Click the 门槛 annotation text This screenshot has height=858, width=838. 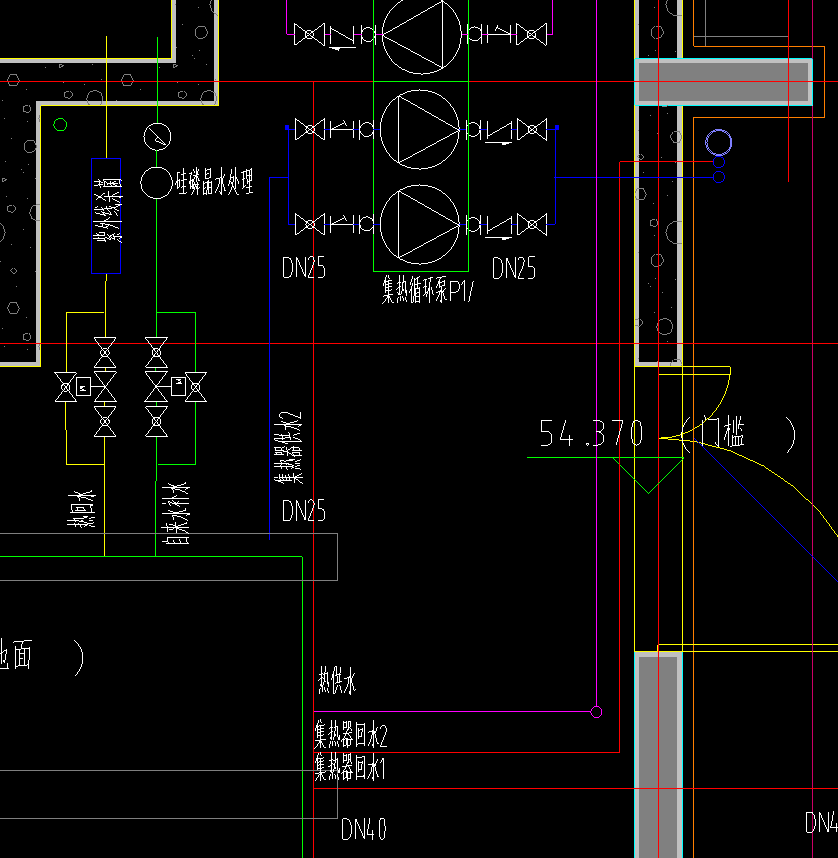coord(724,432)
